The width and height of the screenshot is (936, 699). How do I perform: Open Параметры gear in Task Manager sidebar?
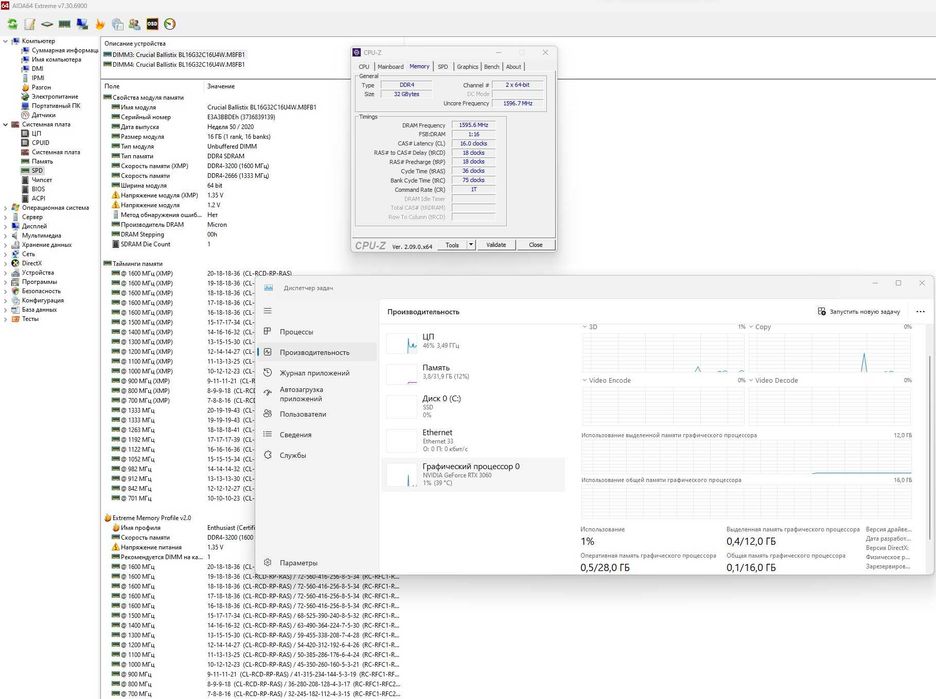267,562
